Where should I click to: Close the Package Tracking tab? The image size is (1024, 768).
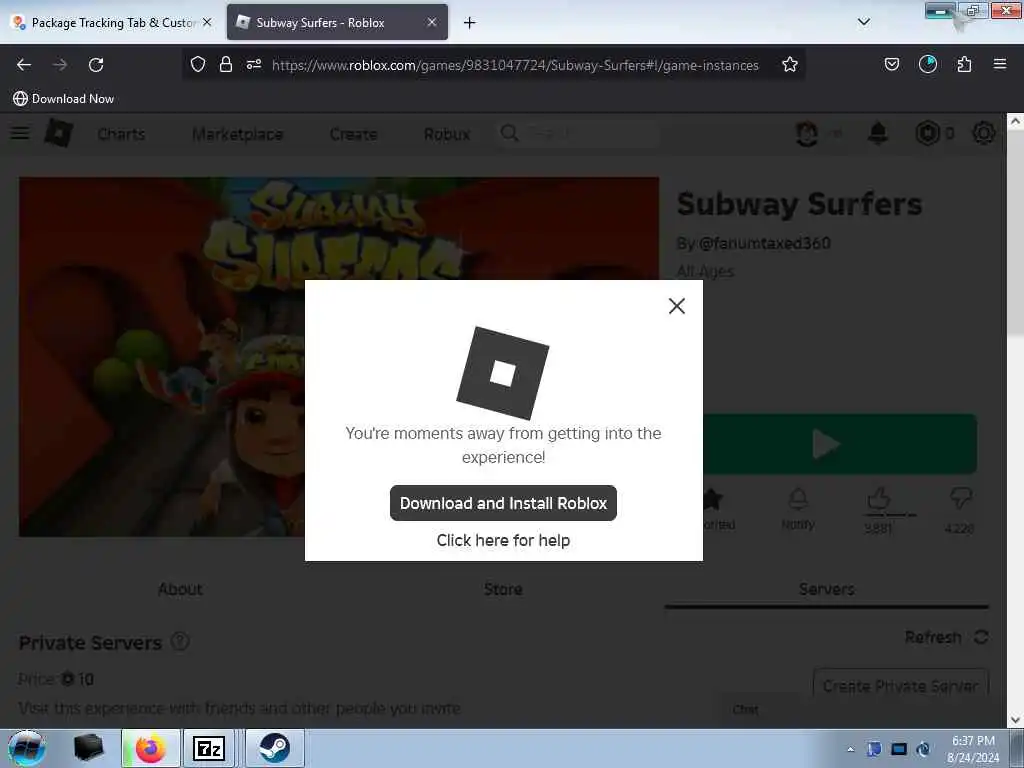[x=207, y=22]
